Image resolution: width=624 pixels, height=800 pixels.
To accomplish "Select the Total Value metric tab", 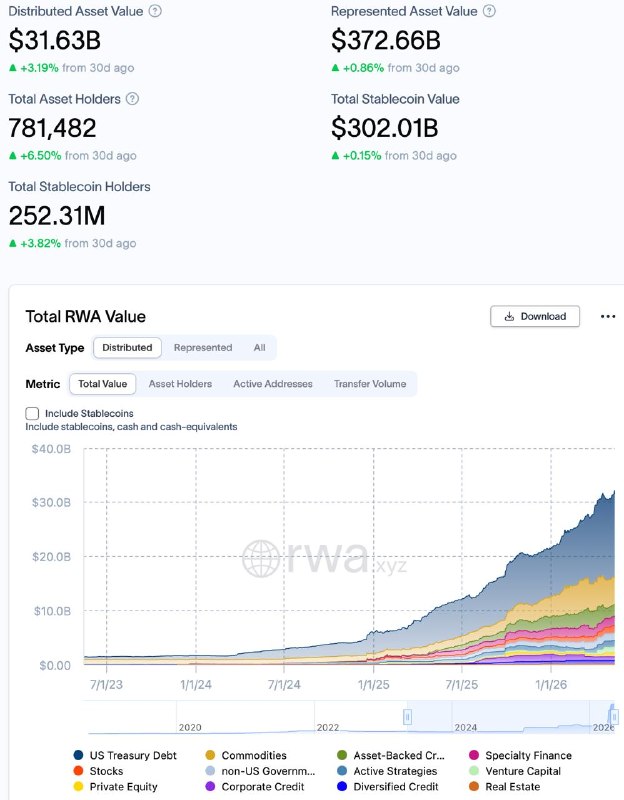I will [103, 384].
